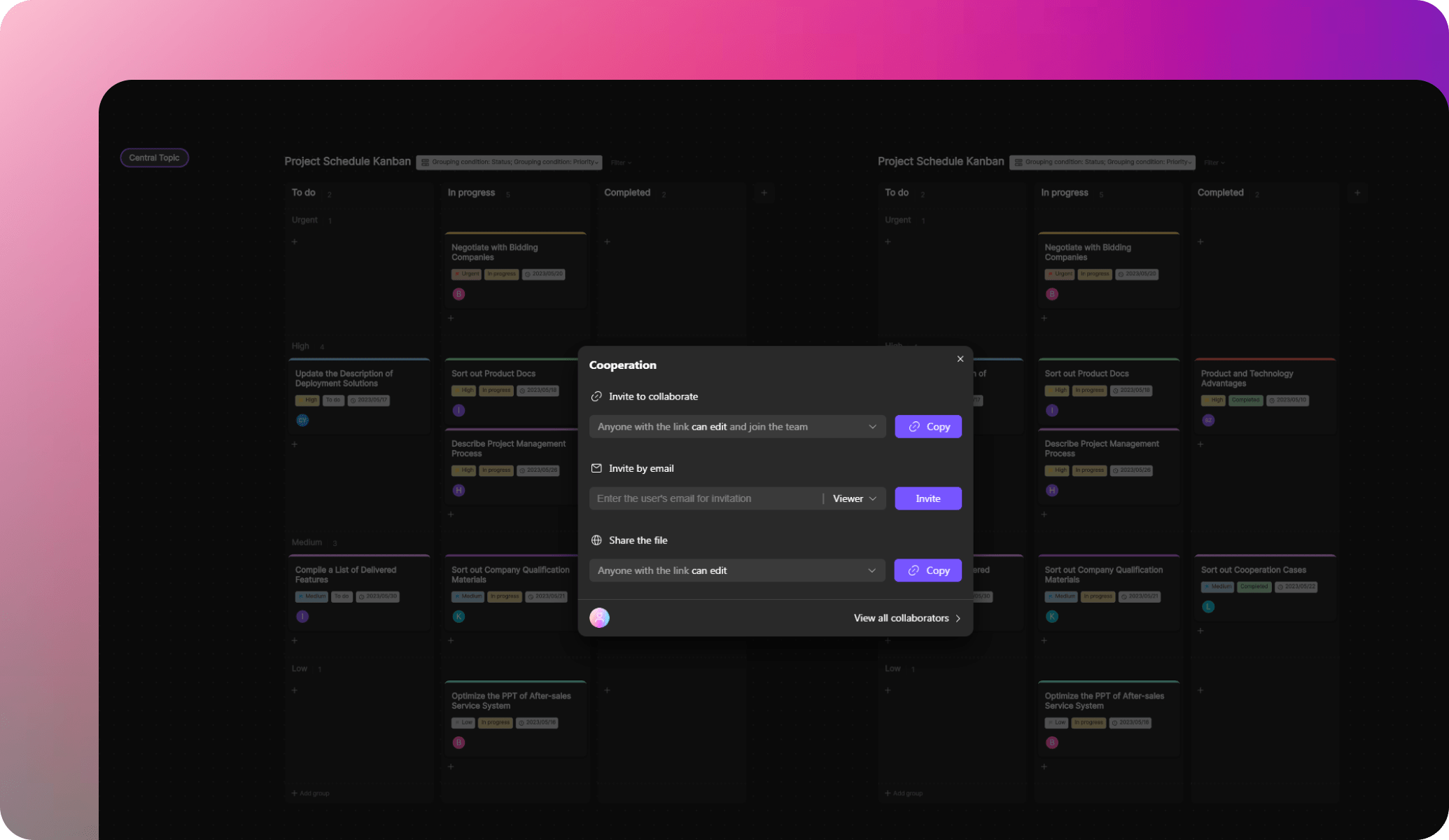Expand the Viewer role dropdown next to email field

[x=854, y=498]
